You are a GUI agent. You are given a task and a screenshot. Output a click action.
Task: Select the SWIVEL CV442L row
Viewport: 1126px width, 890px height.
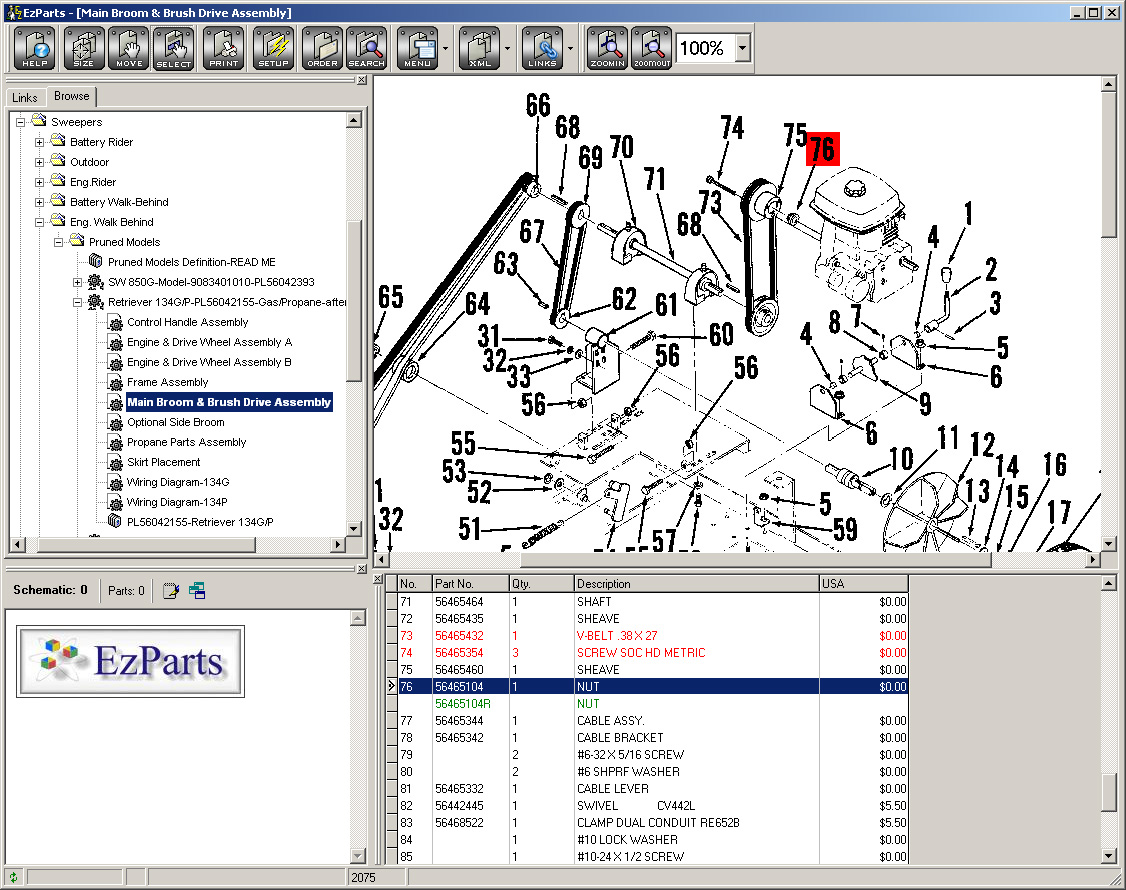653,806
